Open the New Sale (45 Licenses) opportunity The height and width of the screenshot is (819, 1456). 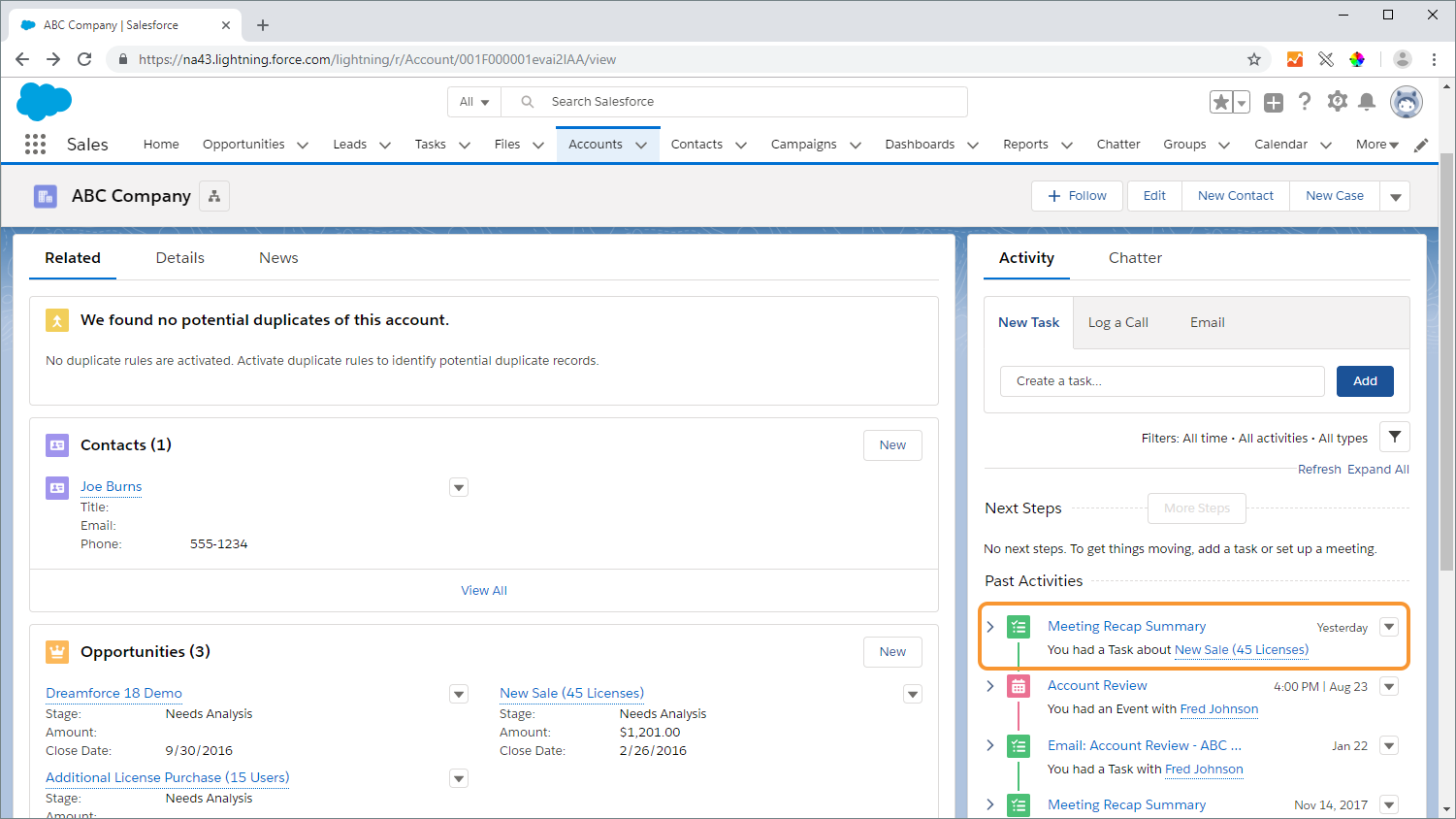tap(571, 694)
